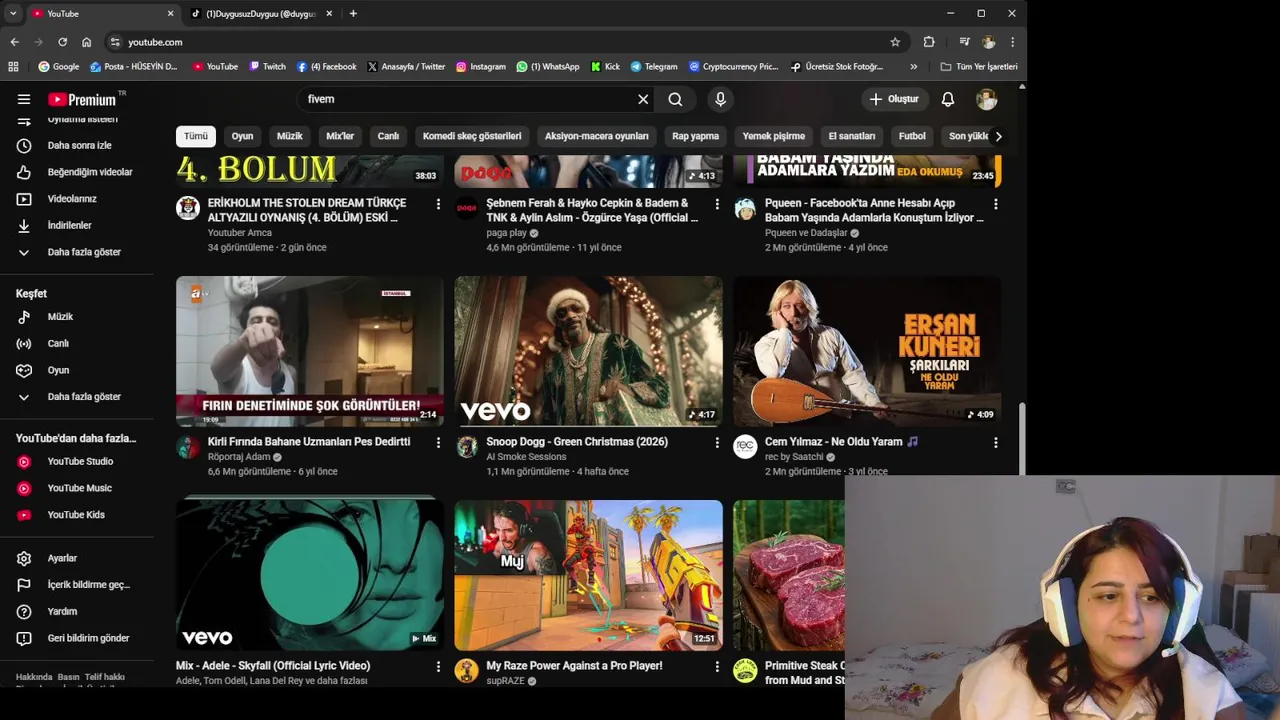
Task: Reload the page in Chrome
Action: point(62,42)
